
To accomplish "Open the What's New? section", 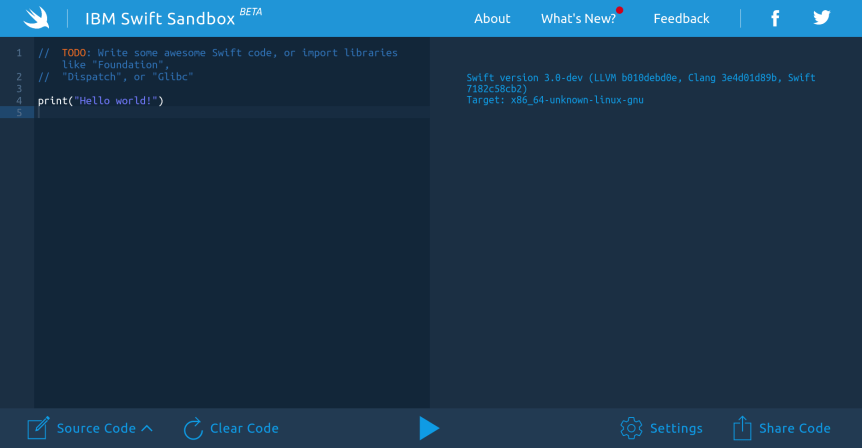I will [578, 19].
